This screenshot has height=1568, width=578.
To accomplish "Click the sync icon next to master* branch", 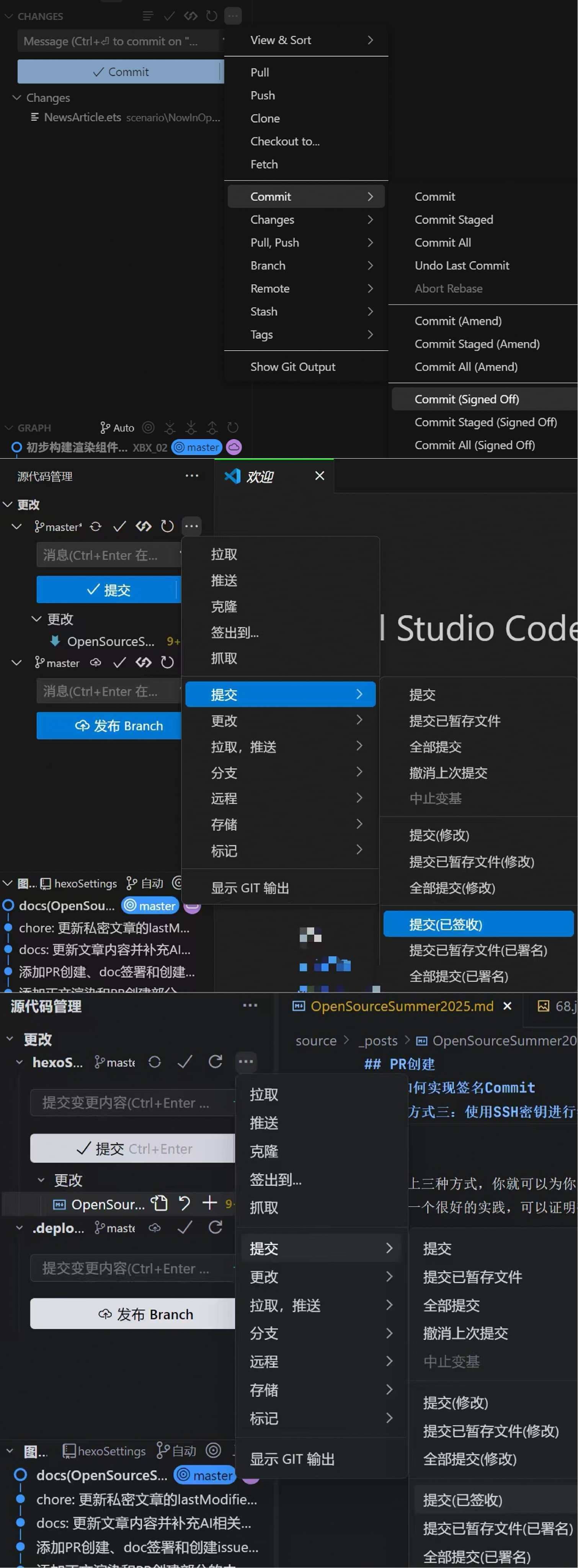I will point(96,526).
